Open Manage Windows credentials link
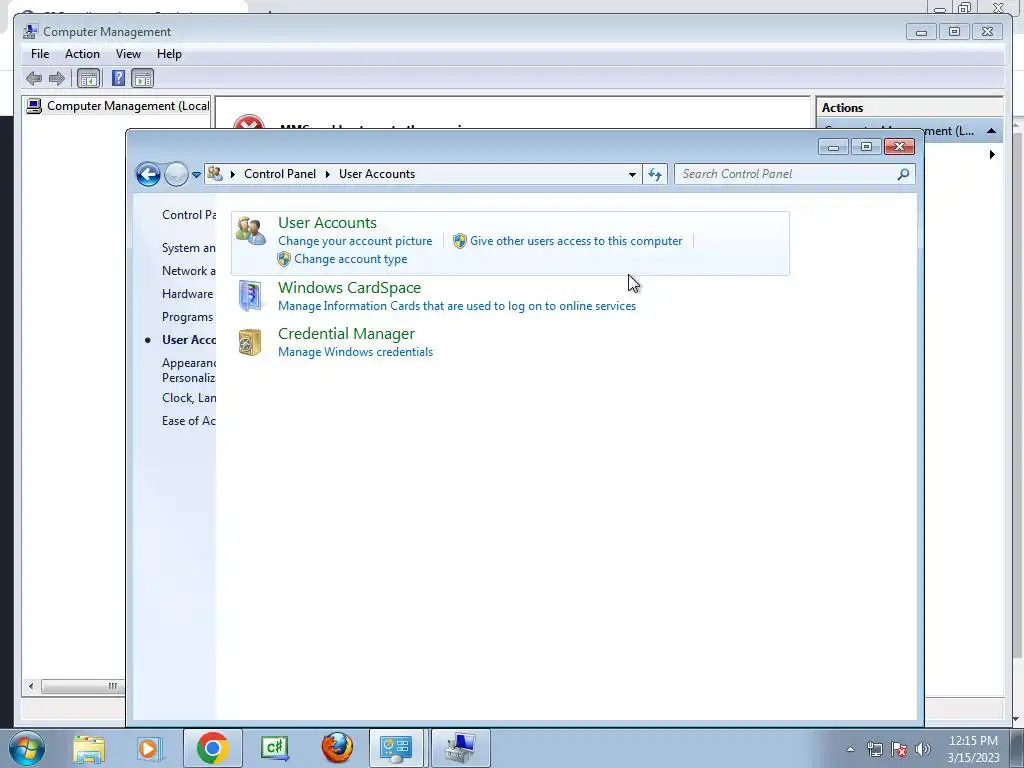The height and width of the screenshot is (768, 1024). click(355, 352)
